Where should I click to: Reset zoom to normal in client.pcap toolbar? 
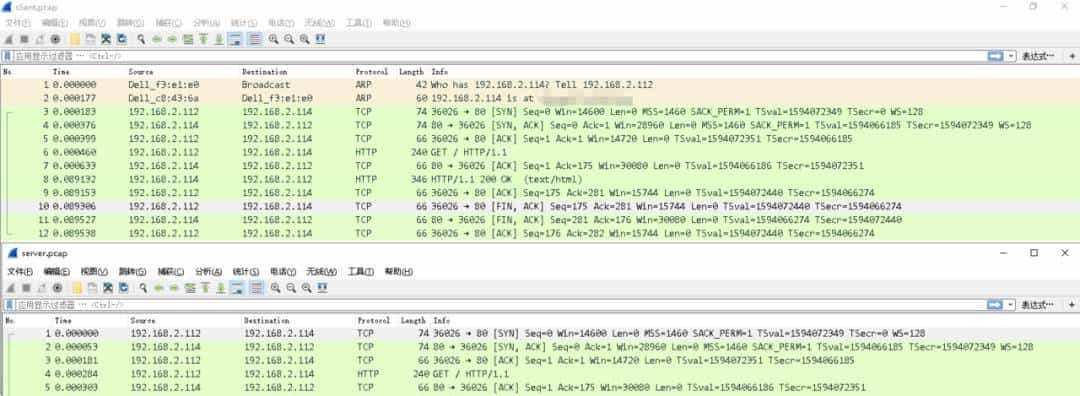click(x=304, y=39)
